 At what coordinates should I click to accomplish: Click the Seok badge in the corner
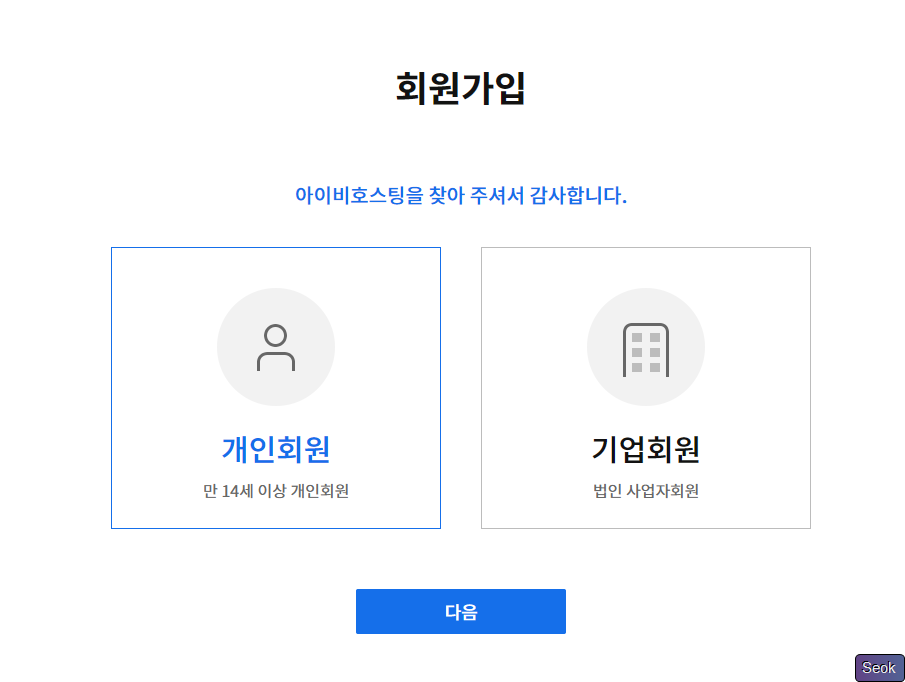point(879,667)
